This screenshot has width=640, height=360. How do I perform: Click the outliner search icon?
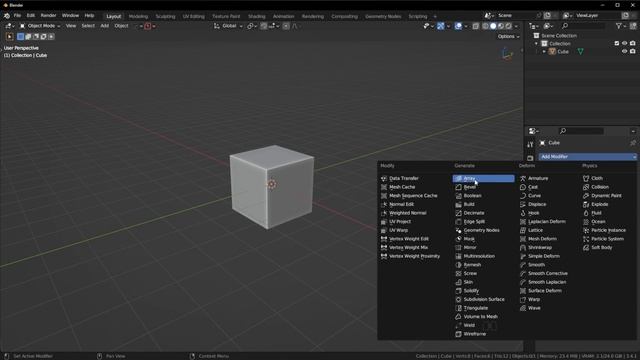[564, 26]
